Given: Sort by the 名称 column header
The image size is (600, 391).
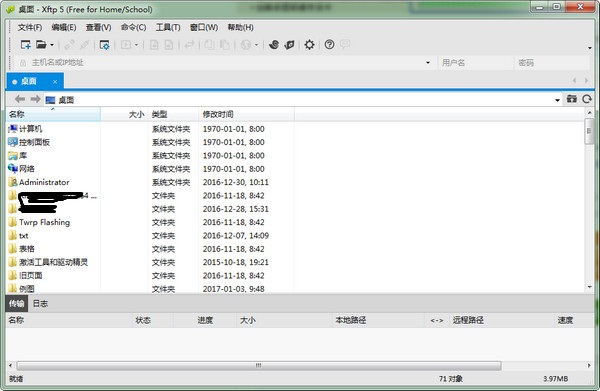Looking at the screenshot, I should point(53,114).
